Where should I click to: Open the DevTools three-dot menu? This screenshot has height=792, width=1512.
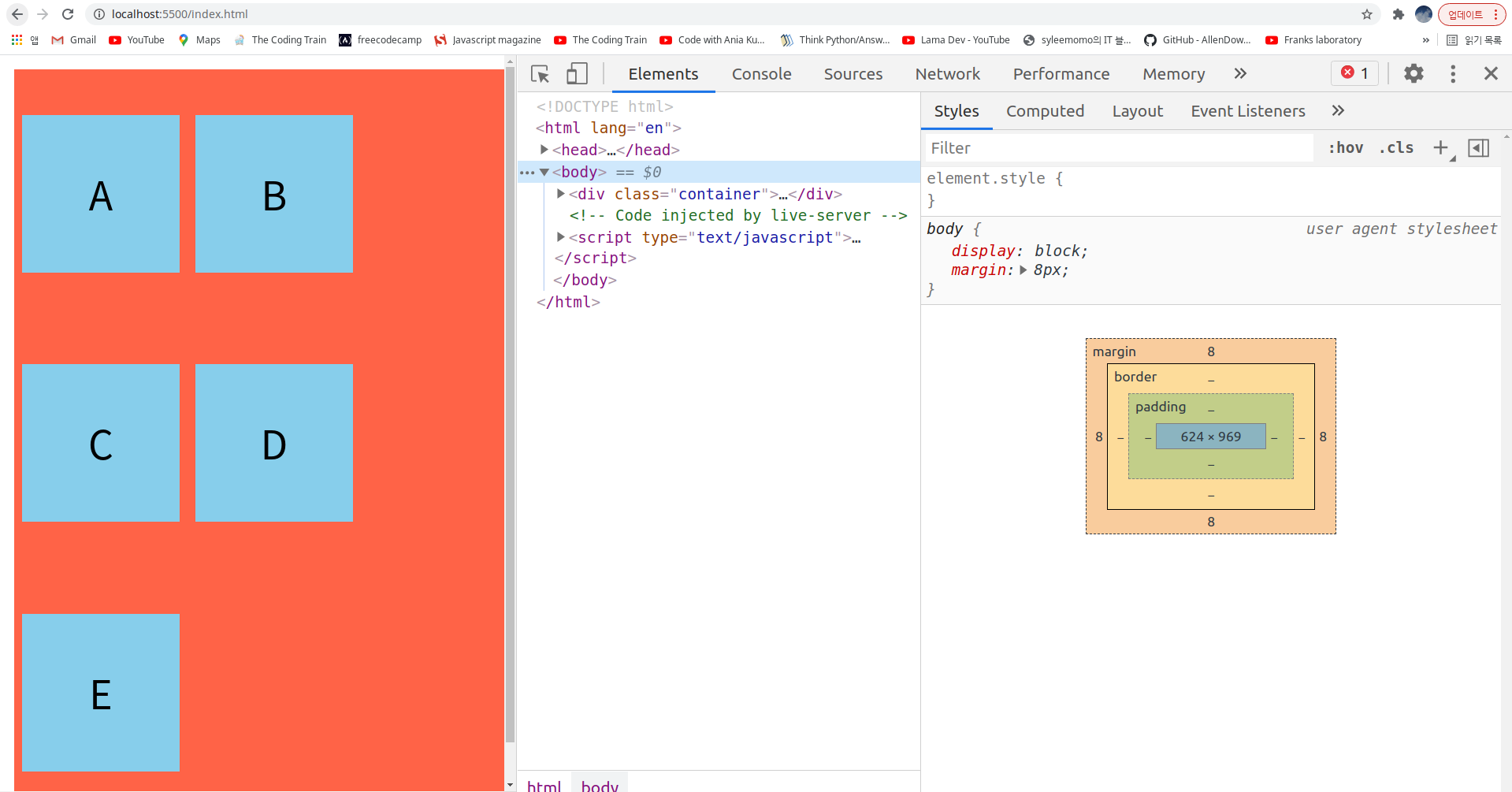[x=1453, y=73]
